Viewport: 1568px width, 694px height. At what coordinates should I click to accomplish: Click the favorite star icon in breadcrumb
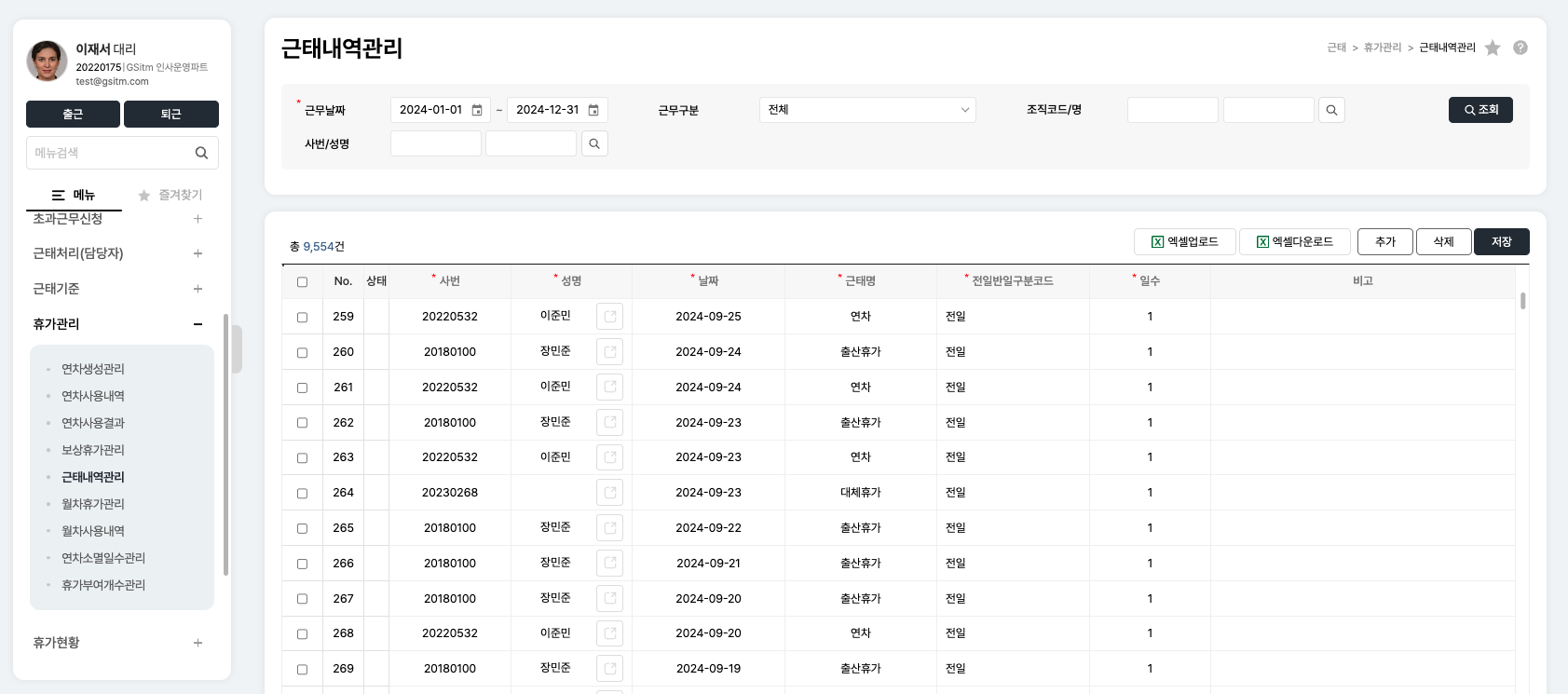(1493, 48)
